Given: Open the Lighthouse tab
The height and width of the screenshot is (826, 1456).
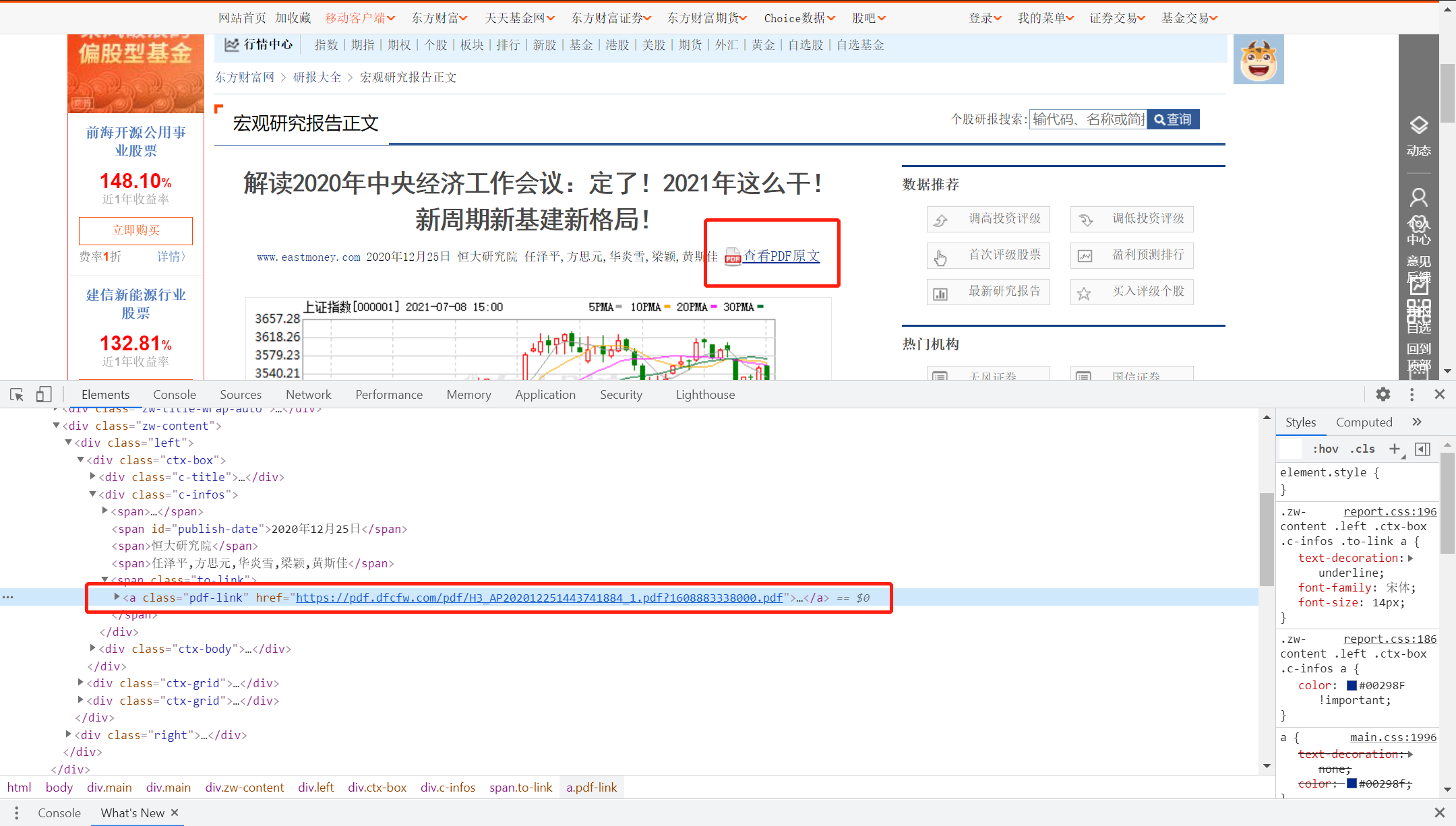Looking at the screenshot, I should tap(705, 395).
